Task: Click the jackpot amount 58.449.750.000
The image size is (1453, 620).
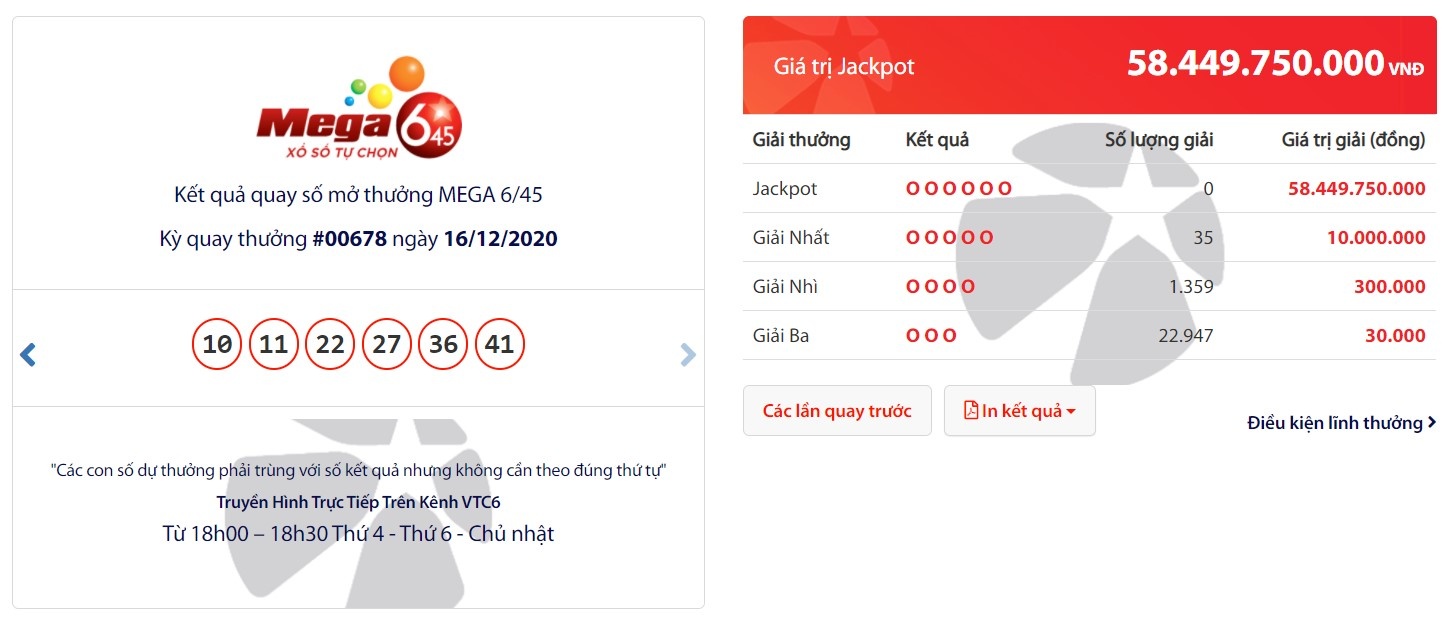Action: (1255, 62)
